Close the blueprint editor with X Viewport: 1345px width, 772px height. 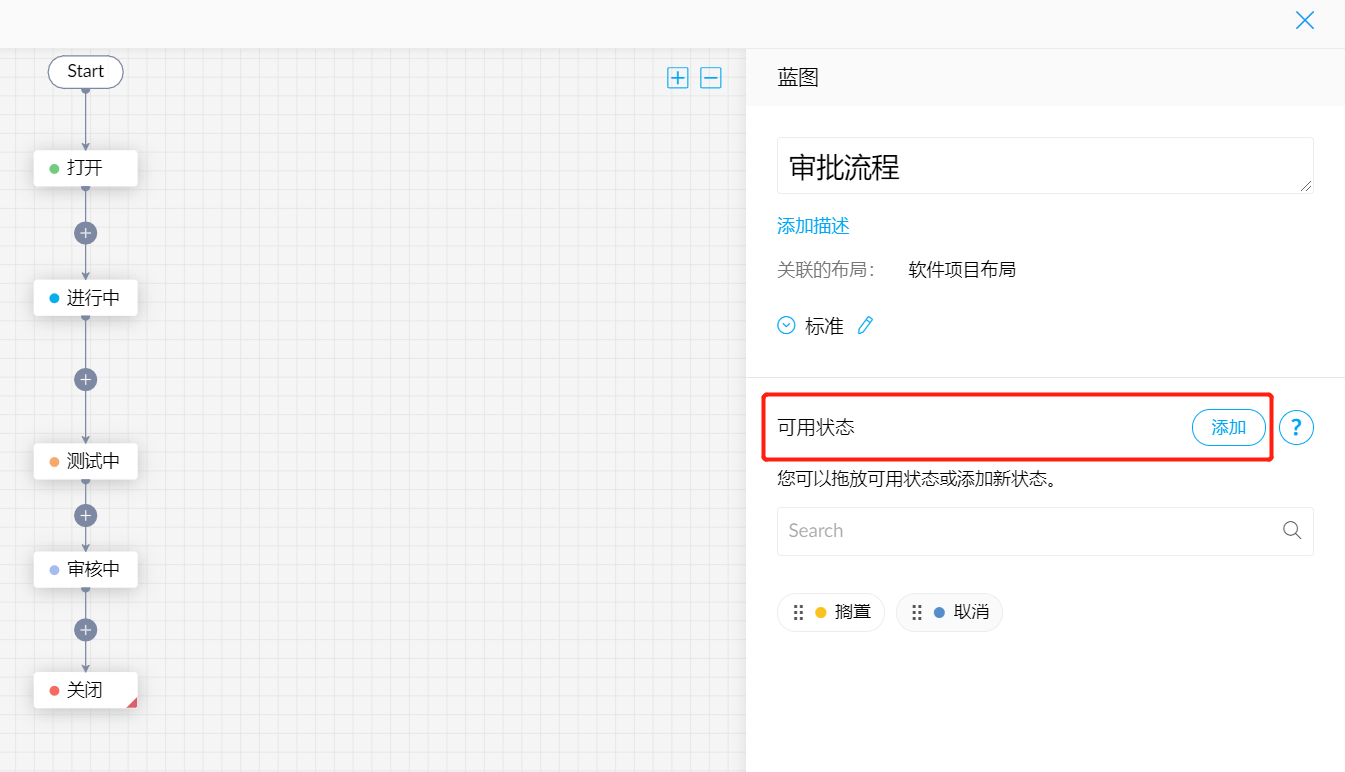point(1305,21)
